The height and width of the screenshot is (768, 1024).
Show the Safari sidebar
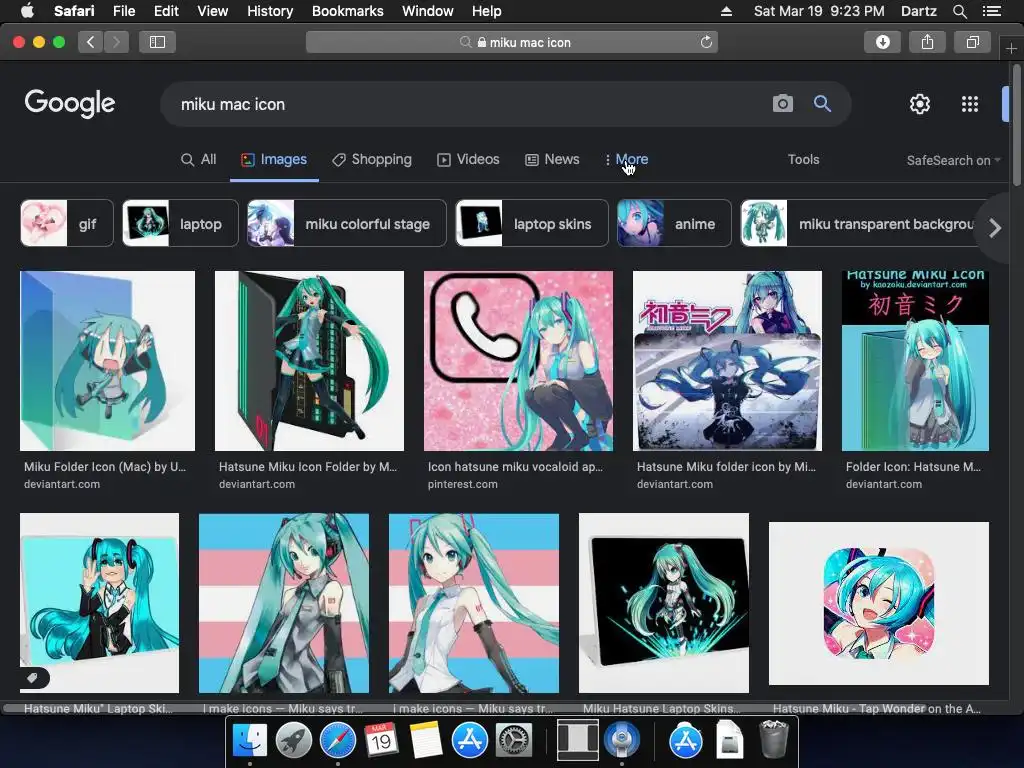(x=157, y=42)
